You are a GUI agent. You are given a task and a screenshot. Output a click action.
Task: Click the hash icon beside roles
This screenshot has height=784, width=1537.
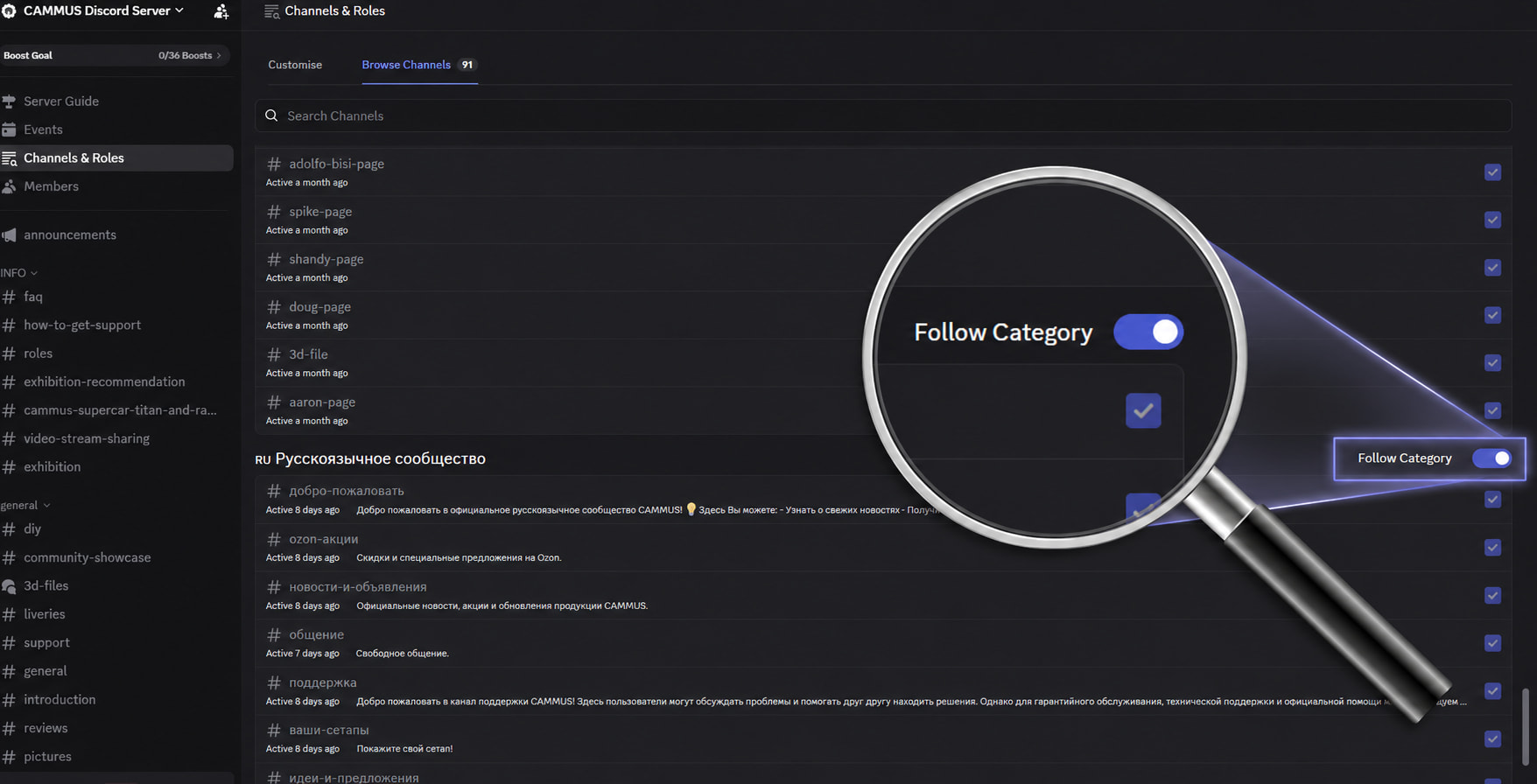9,353
